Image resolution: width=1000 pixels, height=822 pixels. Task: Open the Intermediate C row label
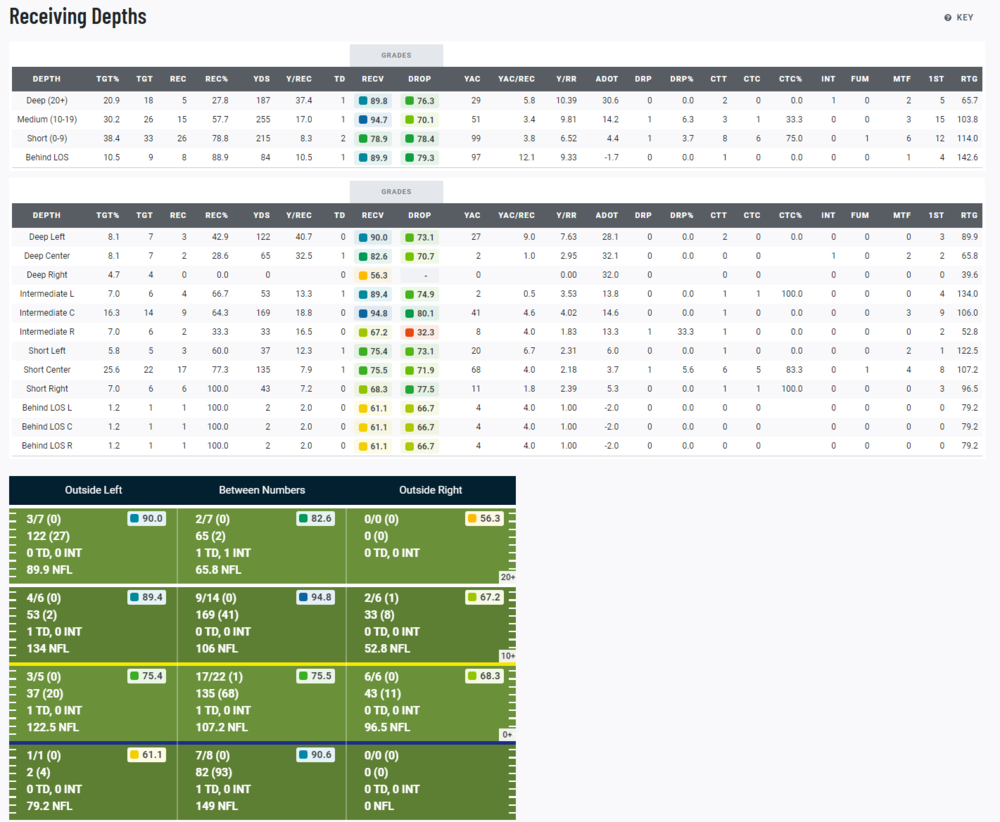[46, 313]
